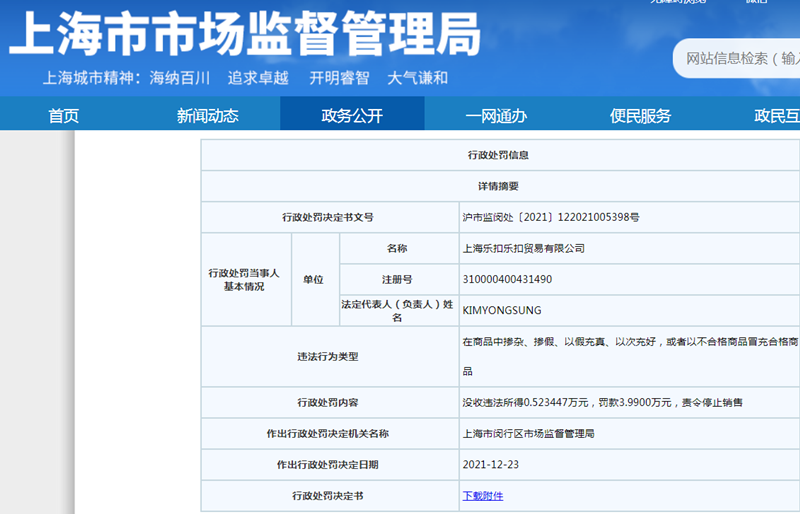Click the 违法行为类型 label cell
The height and width of the screenshot is (514, 800).
click(x=330, y=357)
